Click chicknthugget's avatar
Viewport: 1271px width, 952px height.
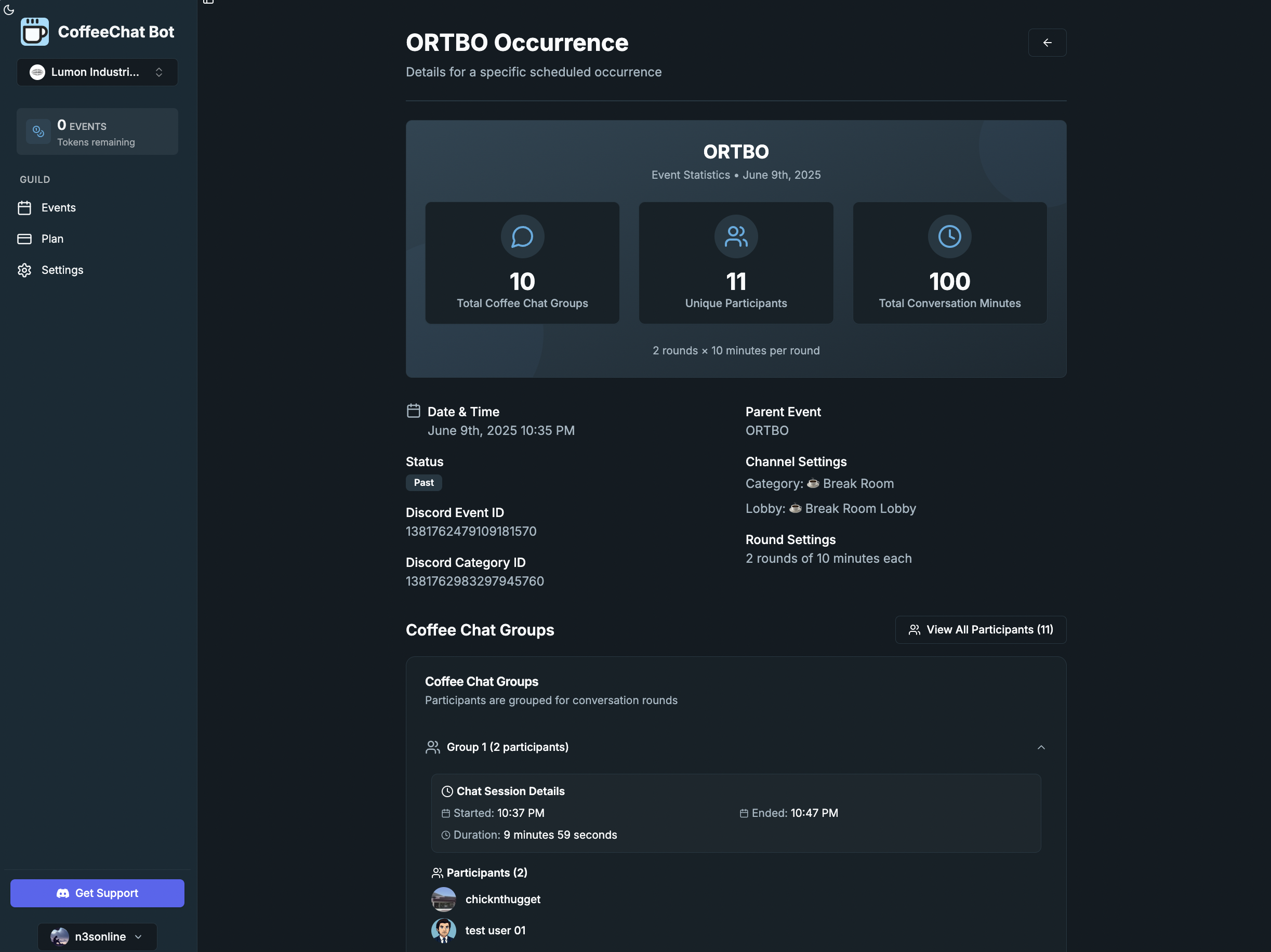tap(444, 899)
